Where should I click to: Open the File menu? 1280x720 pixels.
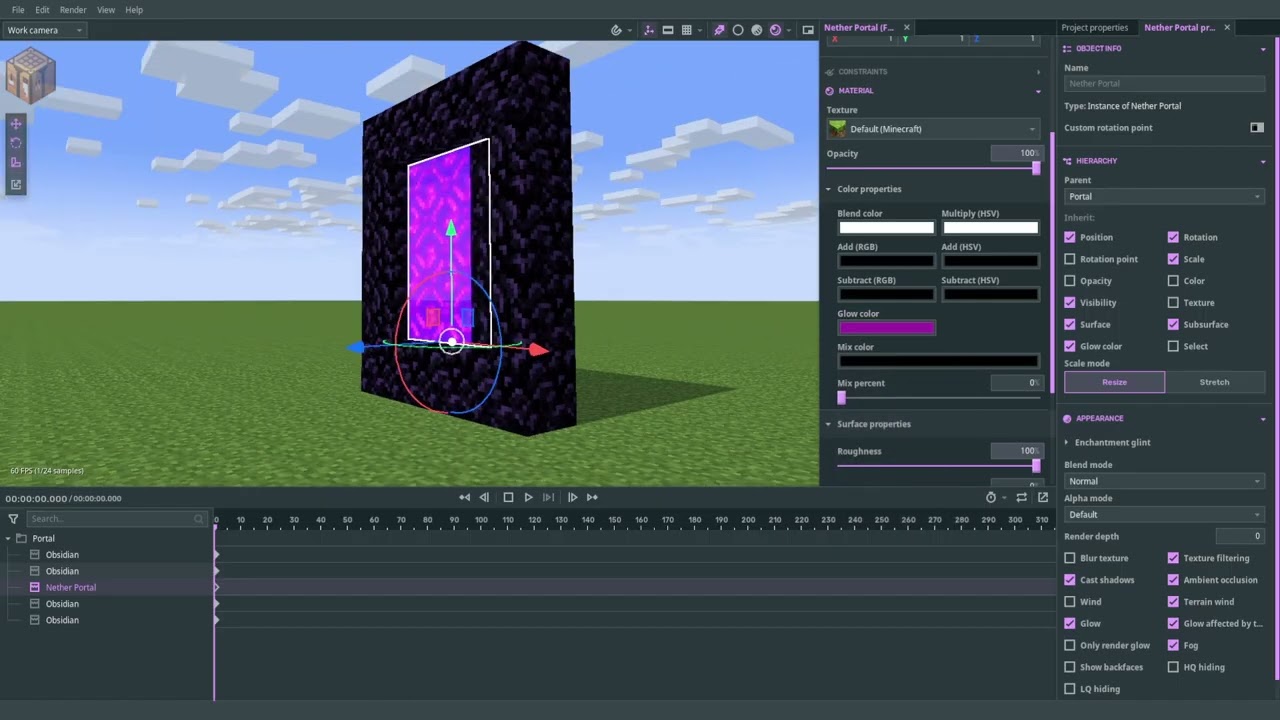(18, 10)
